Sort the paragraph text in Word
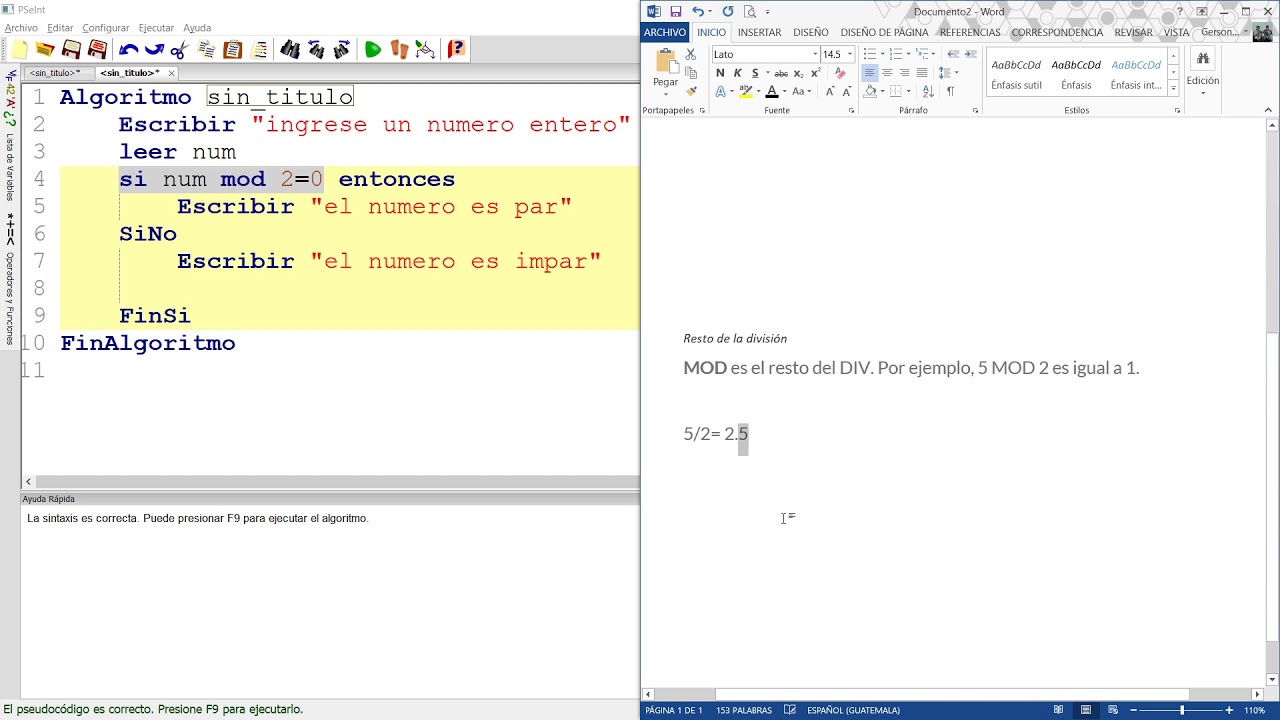The image size is (1280, 720). pyautogui.click(x=928, y=91)
